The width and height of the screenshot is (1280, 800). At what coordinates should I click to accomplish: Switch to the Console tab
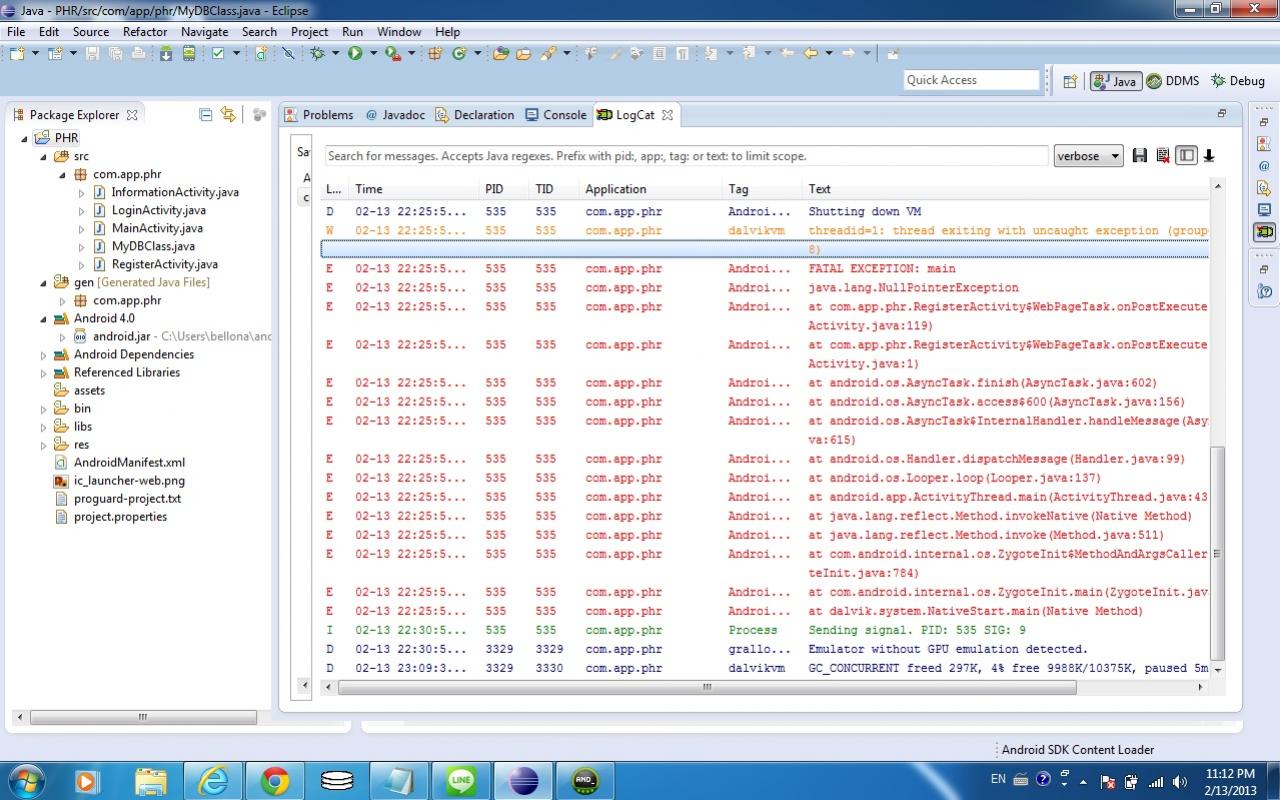point(556,115)
